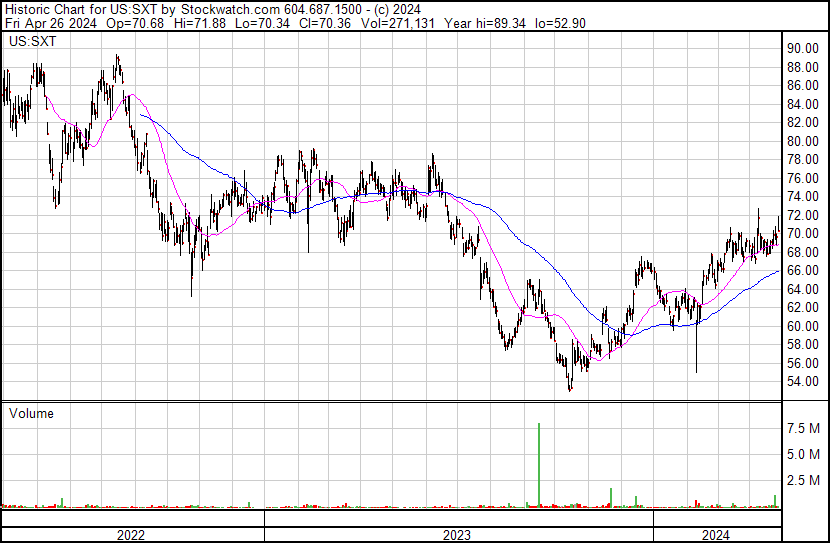
Task: Click the US:SXT symbol label in chart
Action: (32, 41)
